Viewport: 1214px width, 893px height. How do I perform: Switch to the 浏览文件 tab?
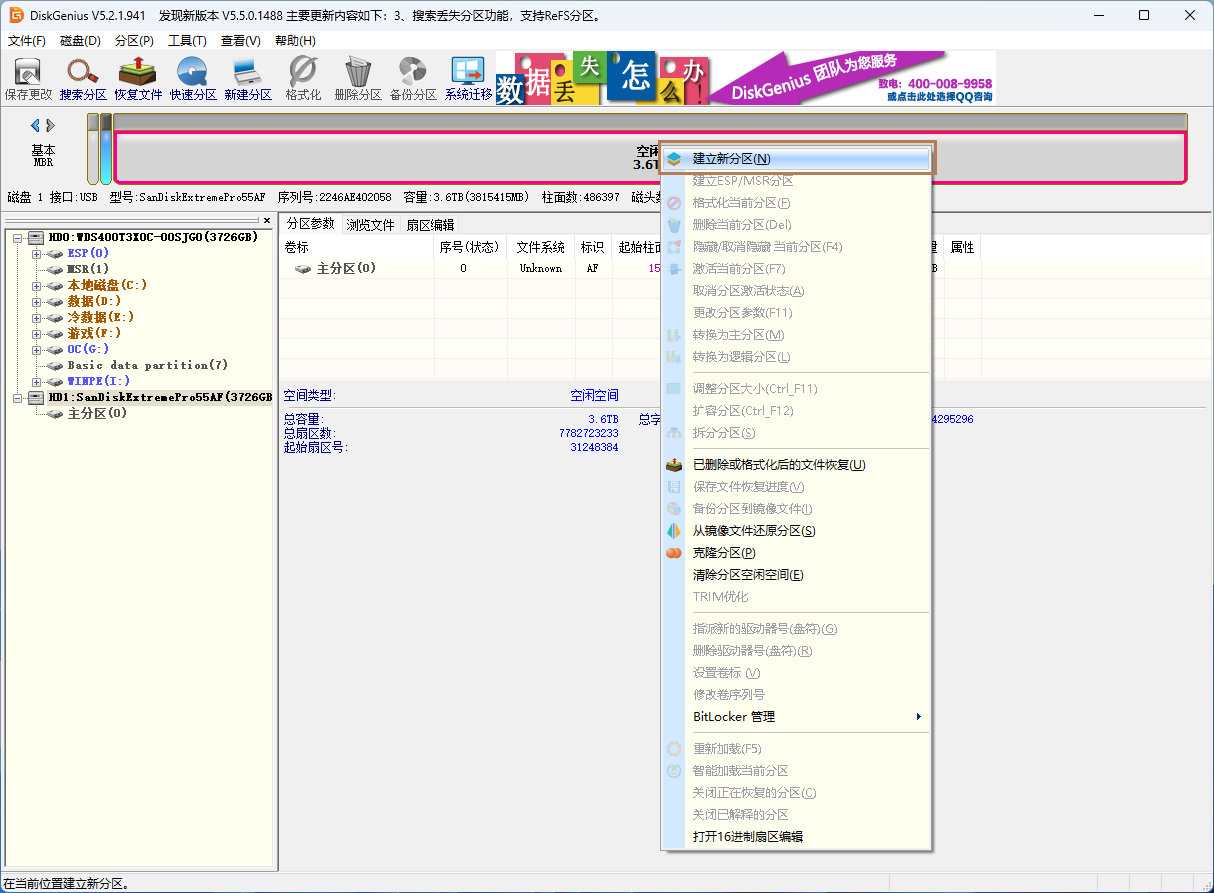[370, 225]
